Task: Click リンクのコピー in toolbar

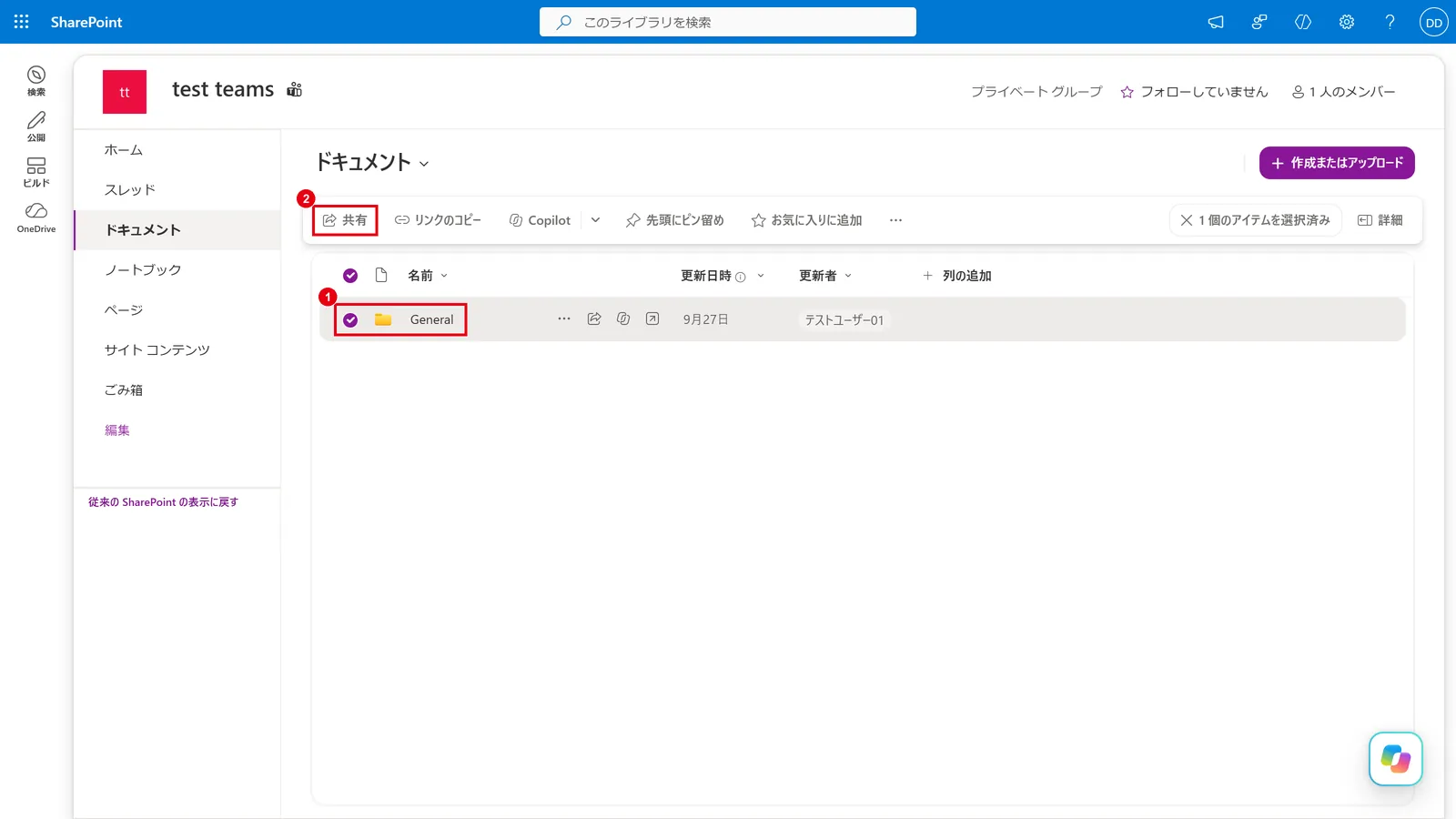Action: point(438,220)
